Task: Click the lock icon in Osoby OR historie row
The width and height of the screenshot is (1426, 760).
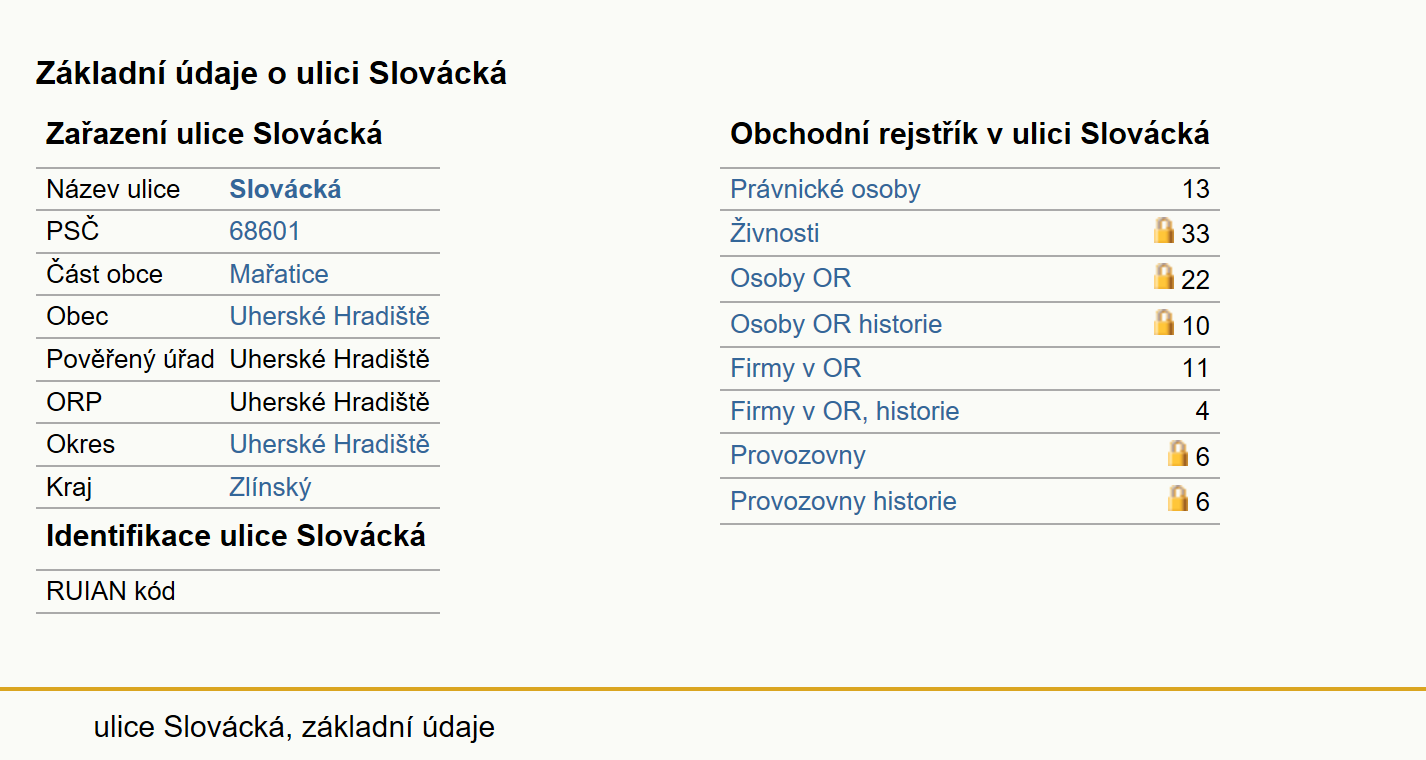Action: pos(1164,322)
